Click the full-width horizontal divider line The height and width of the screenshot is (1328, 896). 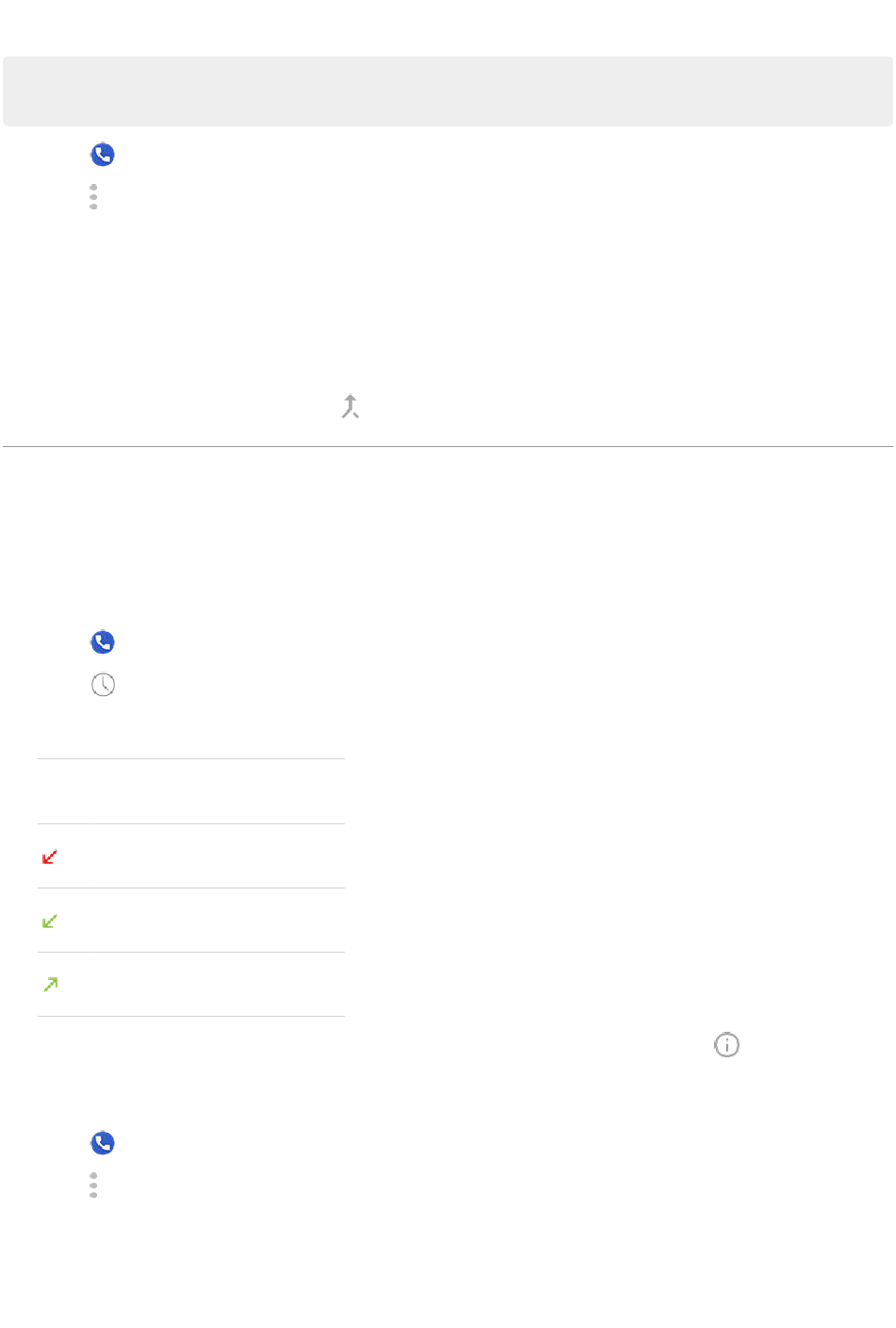[x=448, y=446]
